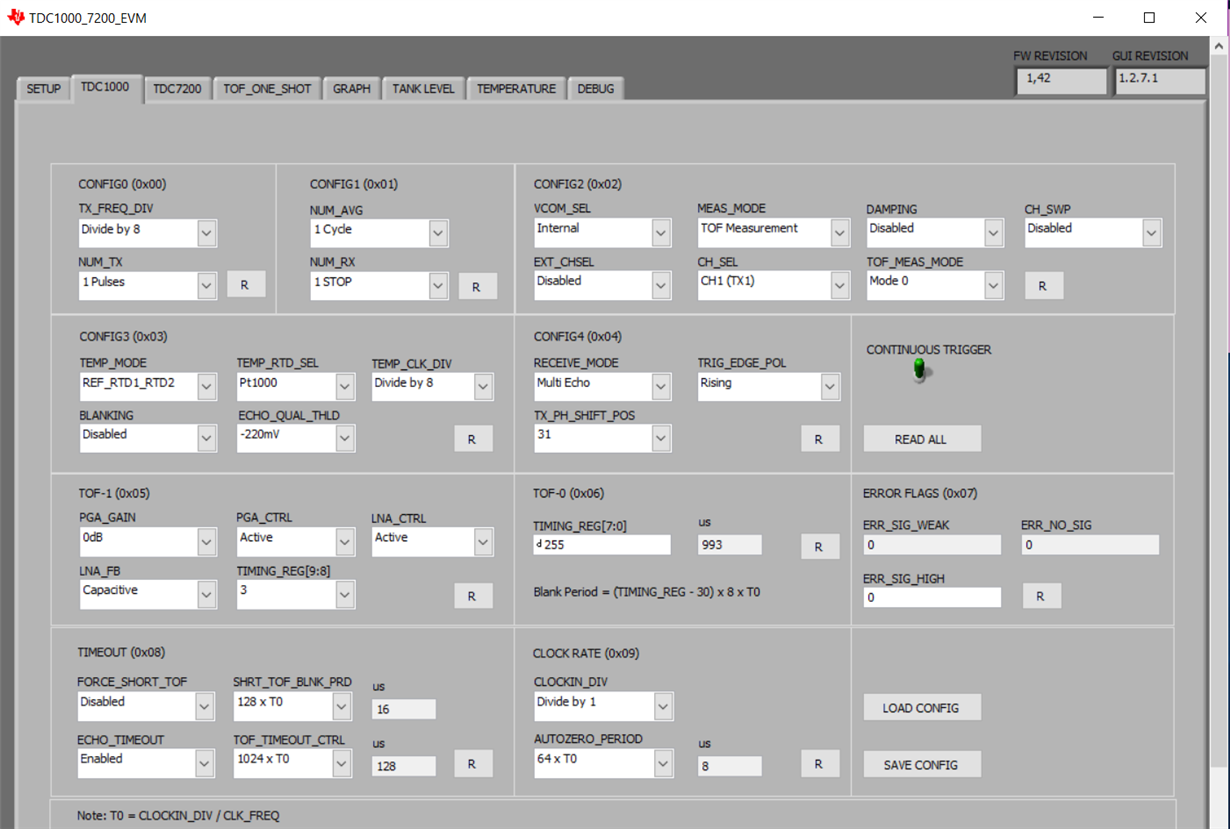Open the TX_PH_SHIFT_POS dropdown
1230x829 pixels.
click(x=602, y=438)
